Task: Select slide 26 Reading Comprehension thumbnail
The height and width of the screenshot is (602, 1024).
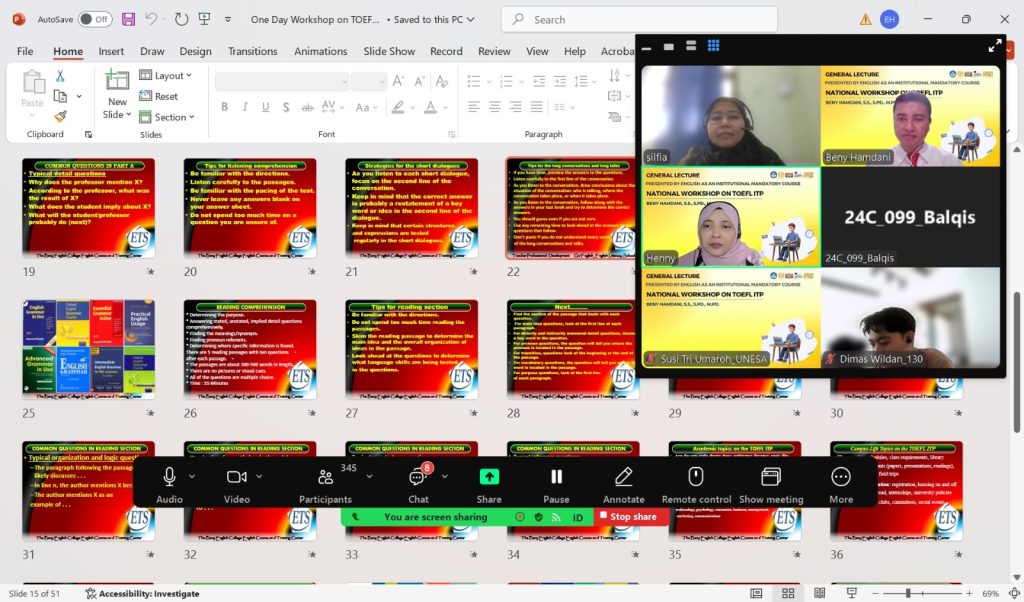Action: (250, 350)
